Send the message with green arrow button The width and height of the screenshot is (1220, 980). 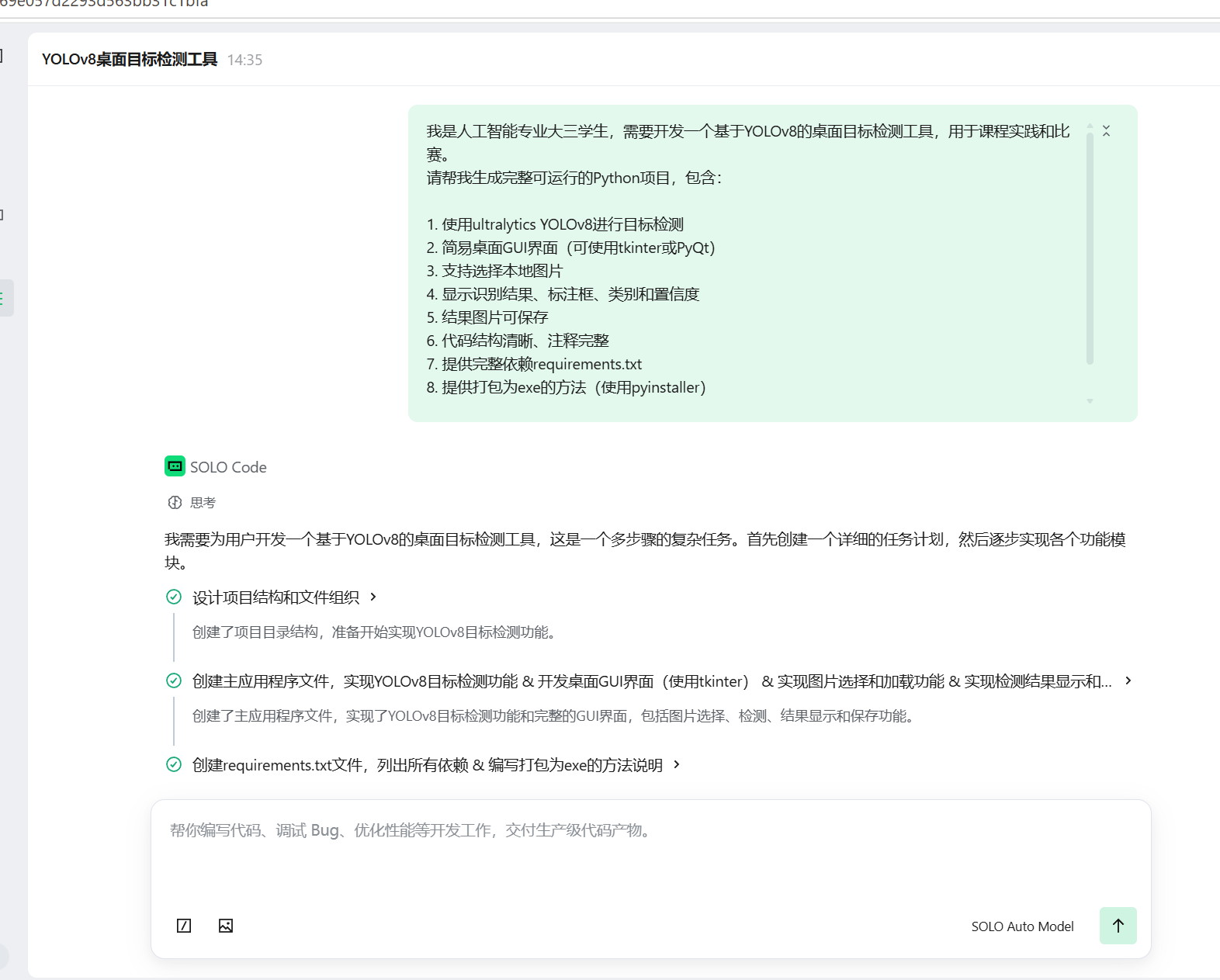tap(1118, 926)
